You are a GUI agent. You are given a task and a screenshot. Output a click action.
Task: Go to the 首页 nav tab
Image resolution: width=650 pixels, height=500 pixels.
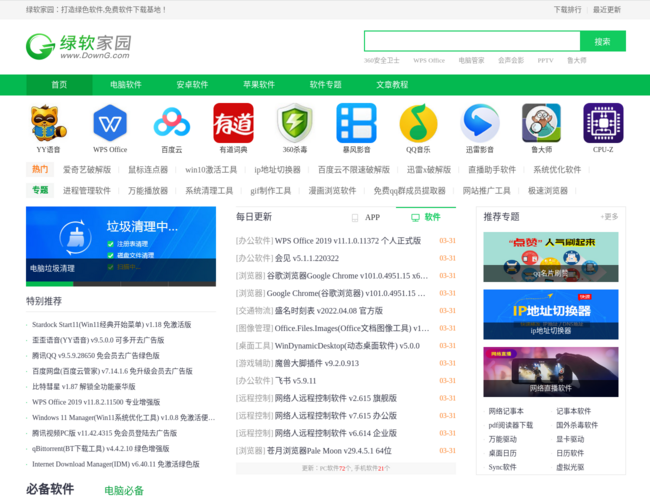click(x=59, y=85)
